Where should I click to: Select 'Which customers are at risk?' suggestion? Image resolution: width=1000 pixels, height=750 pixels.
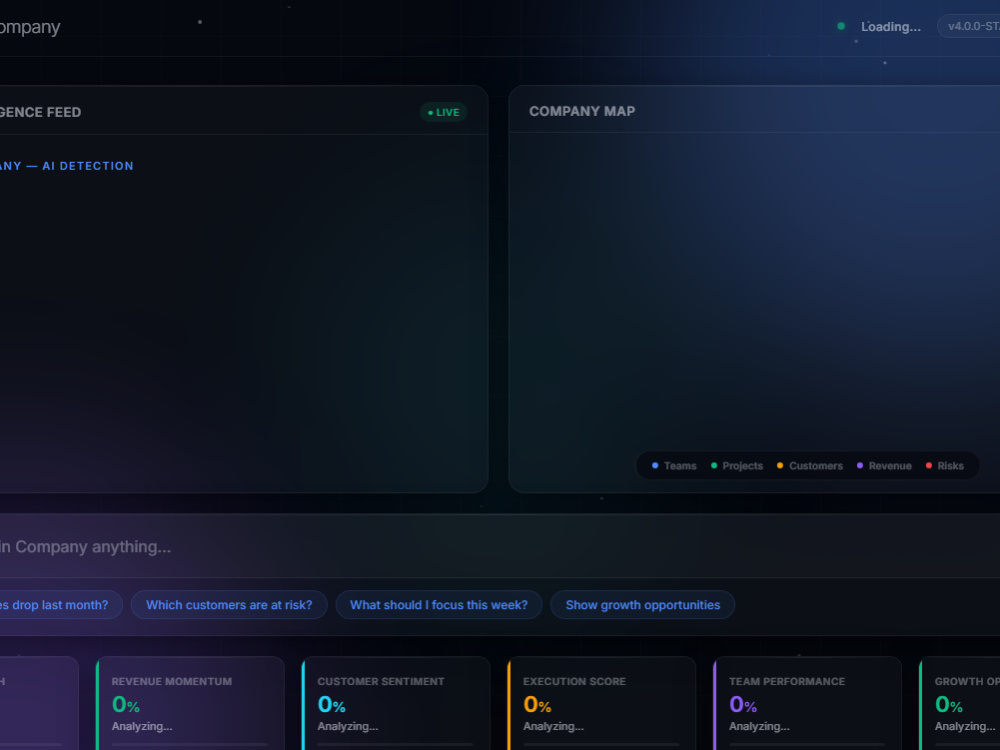pos(229,605)
